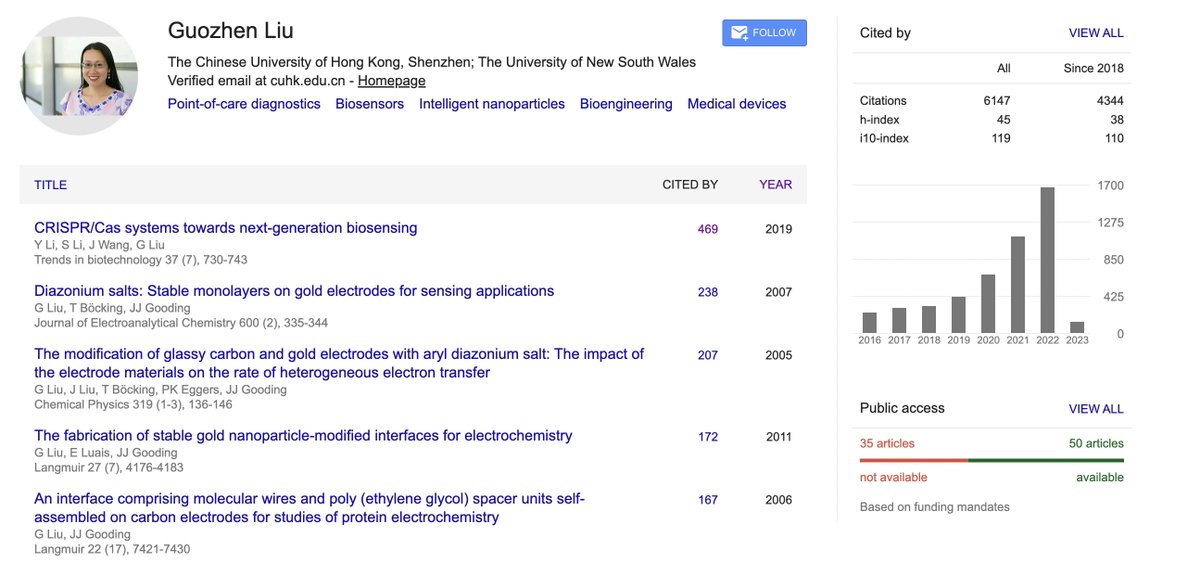The image size is (1200, 562).
Task: Click the total citations value 6147
Action: [997, 101]
